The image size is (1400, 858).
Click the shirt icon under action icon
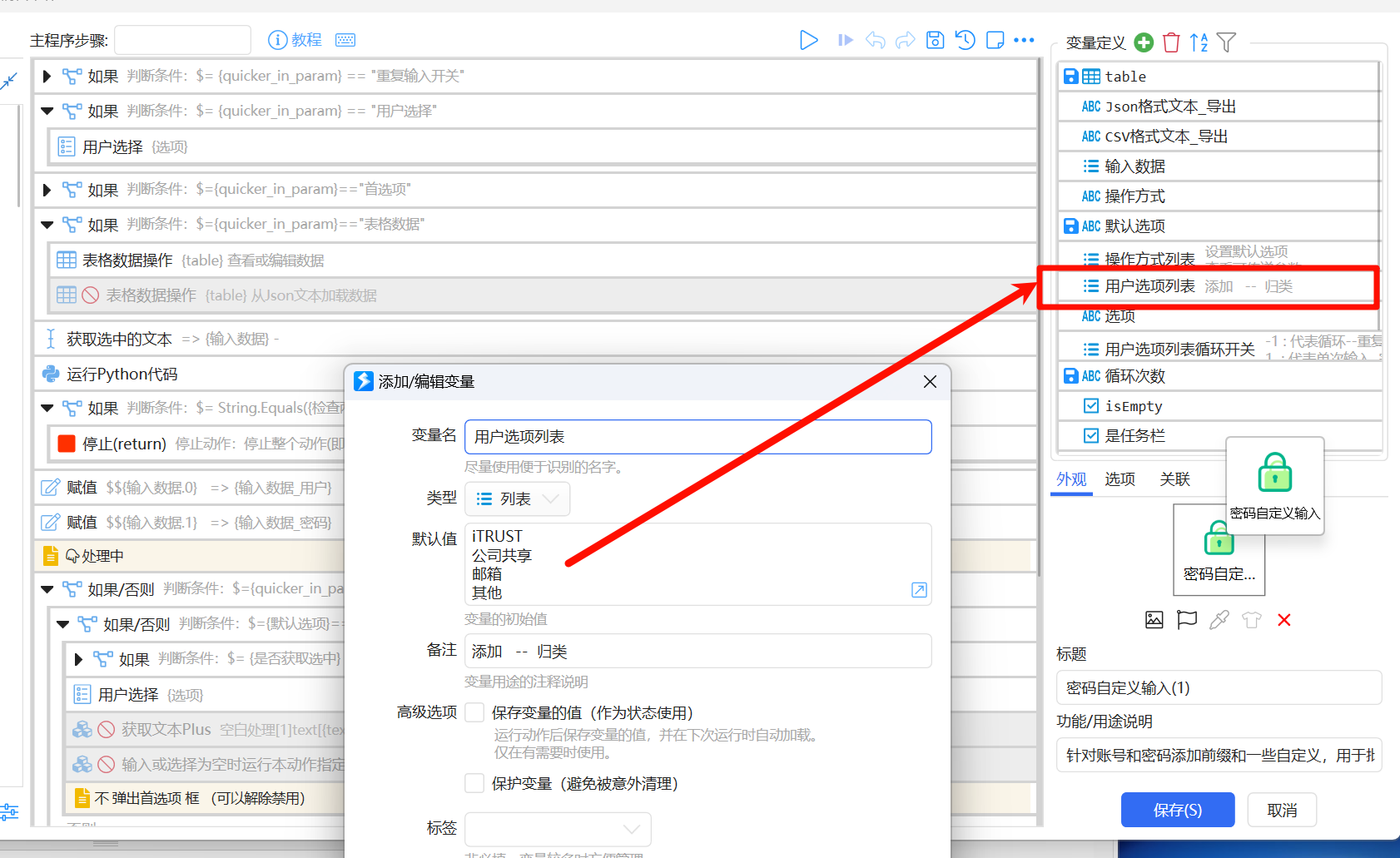1252,620
